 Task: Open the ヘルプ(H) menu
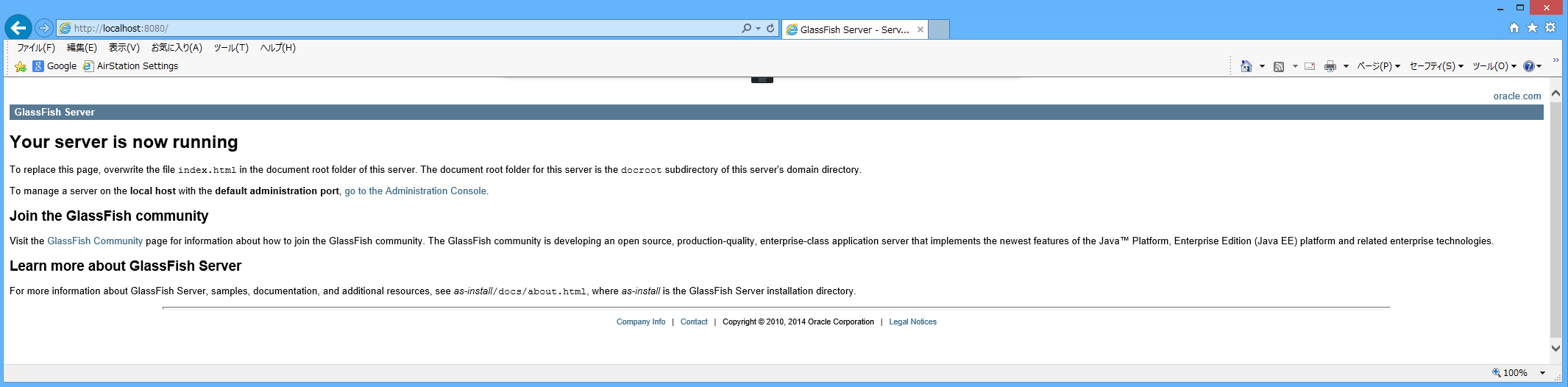point(277,48)
